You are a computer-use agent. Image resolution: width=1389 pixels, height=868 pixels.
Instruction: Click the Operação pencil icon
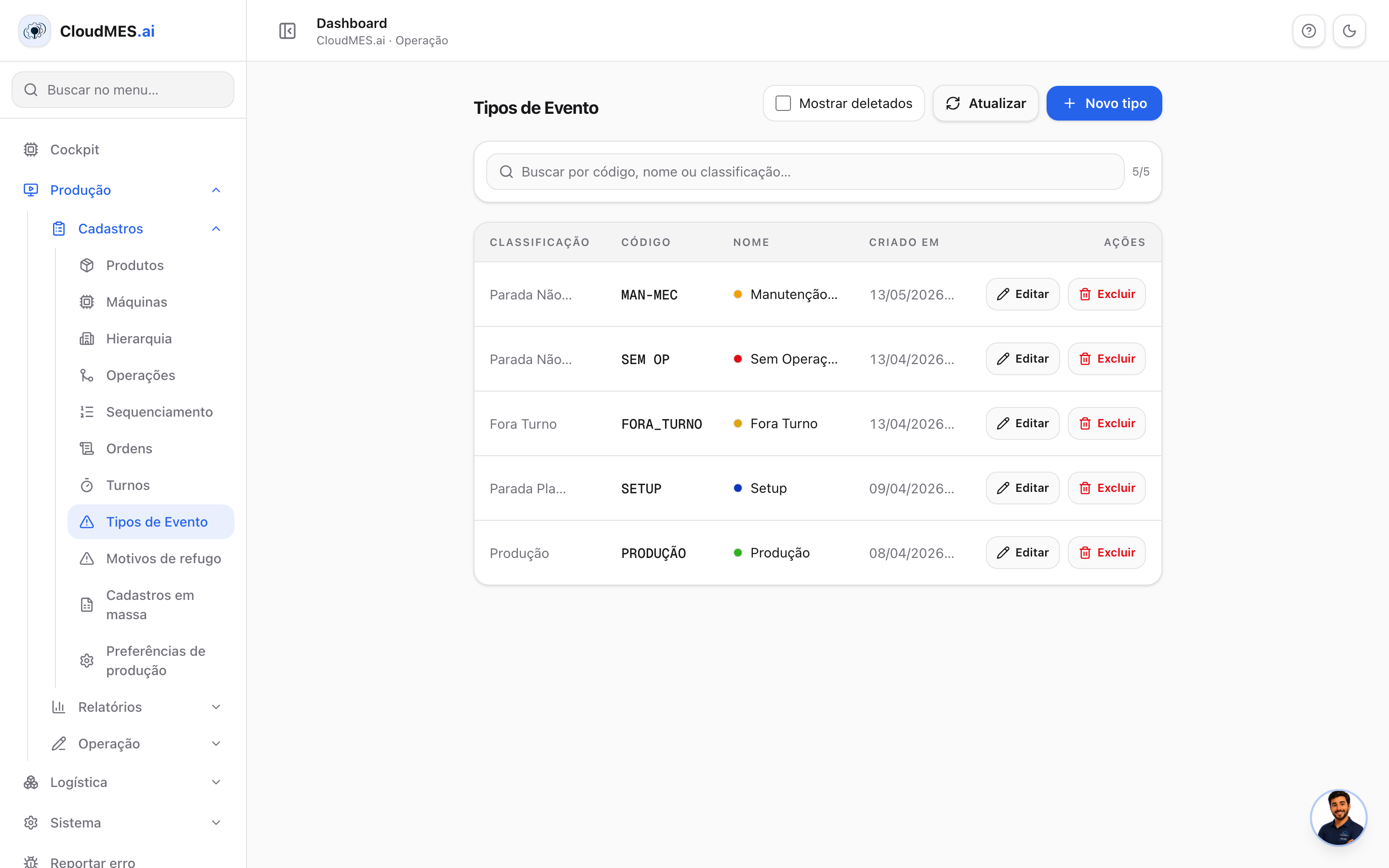pos(58,744)
